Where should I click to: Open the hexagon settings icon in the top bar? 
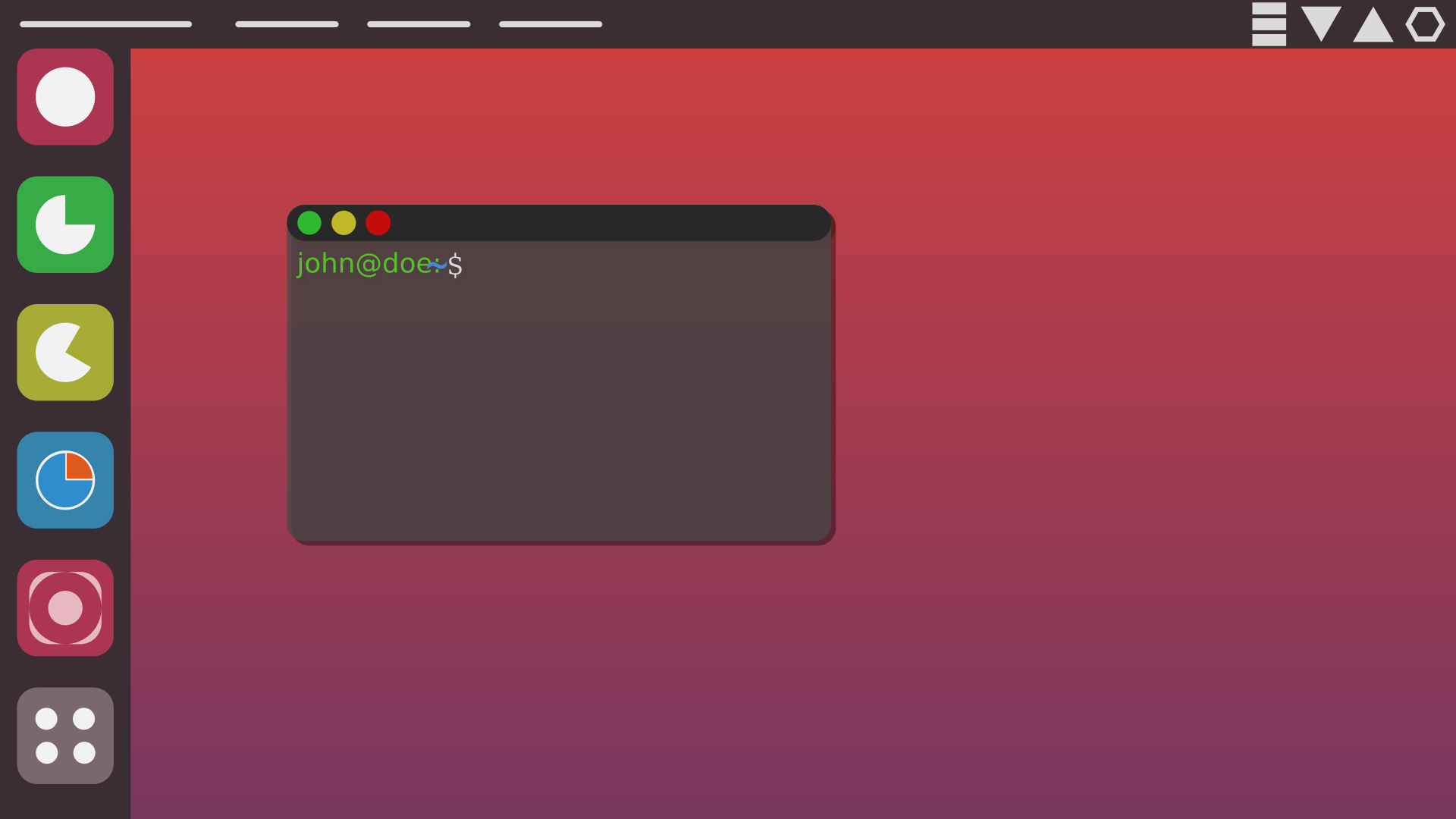[1425, 25]
